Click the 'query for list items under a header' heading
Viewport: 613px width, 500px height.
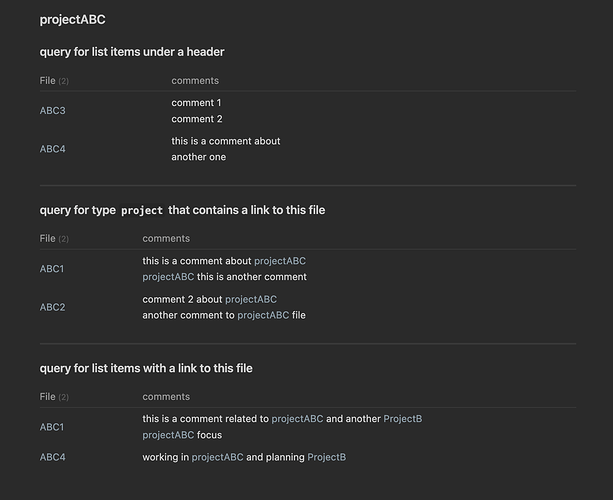click(132, 52)
